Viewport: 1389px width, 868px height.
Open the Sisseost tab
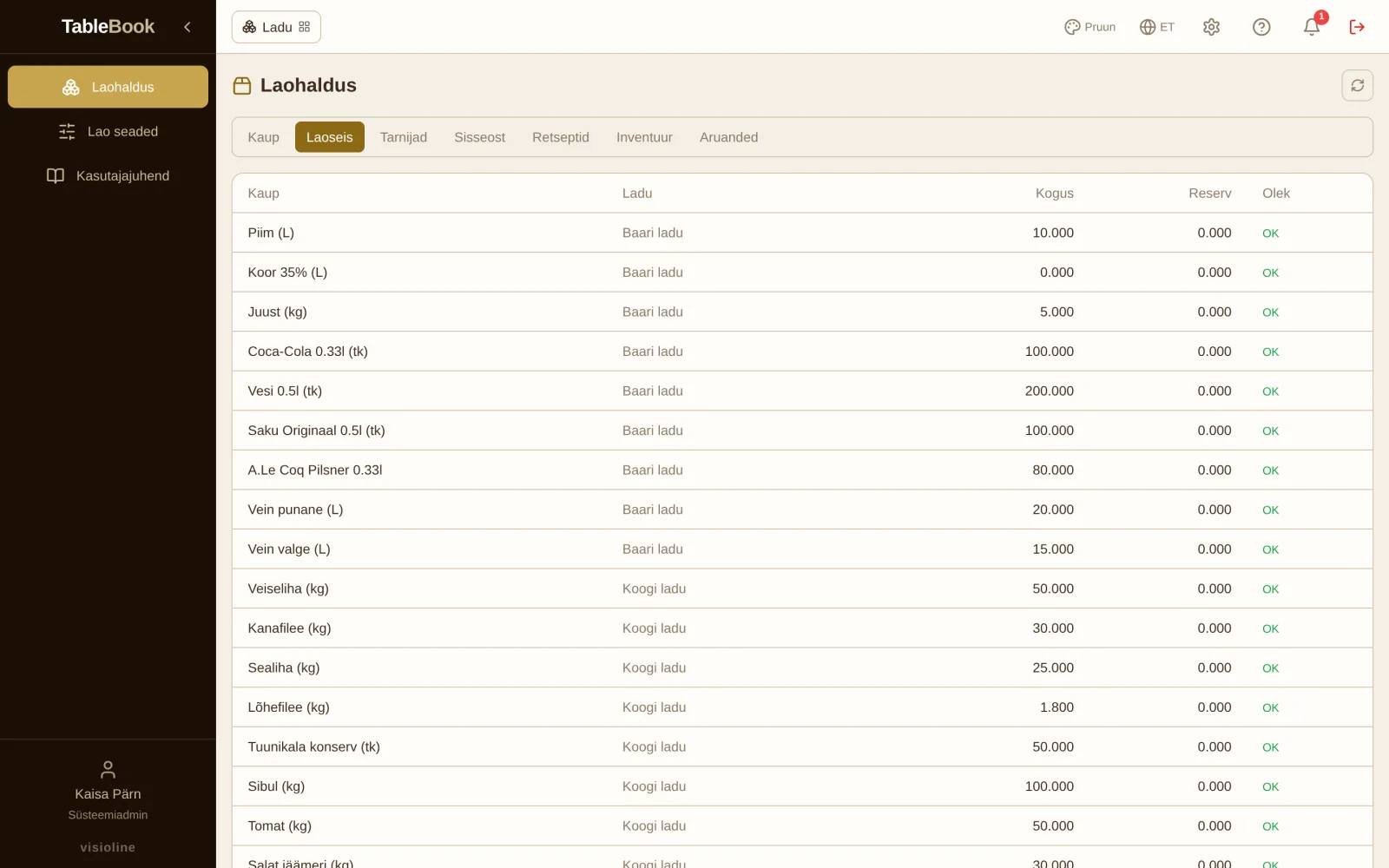pos(479,137)
